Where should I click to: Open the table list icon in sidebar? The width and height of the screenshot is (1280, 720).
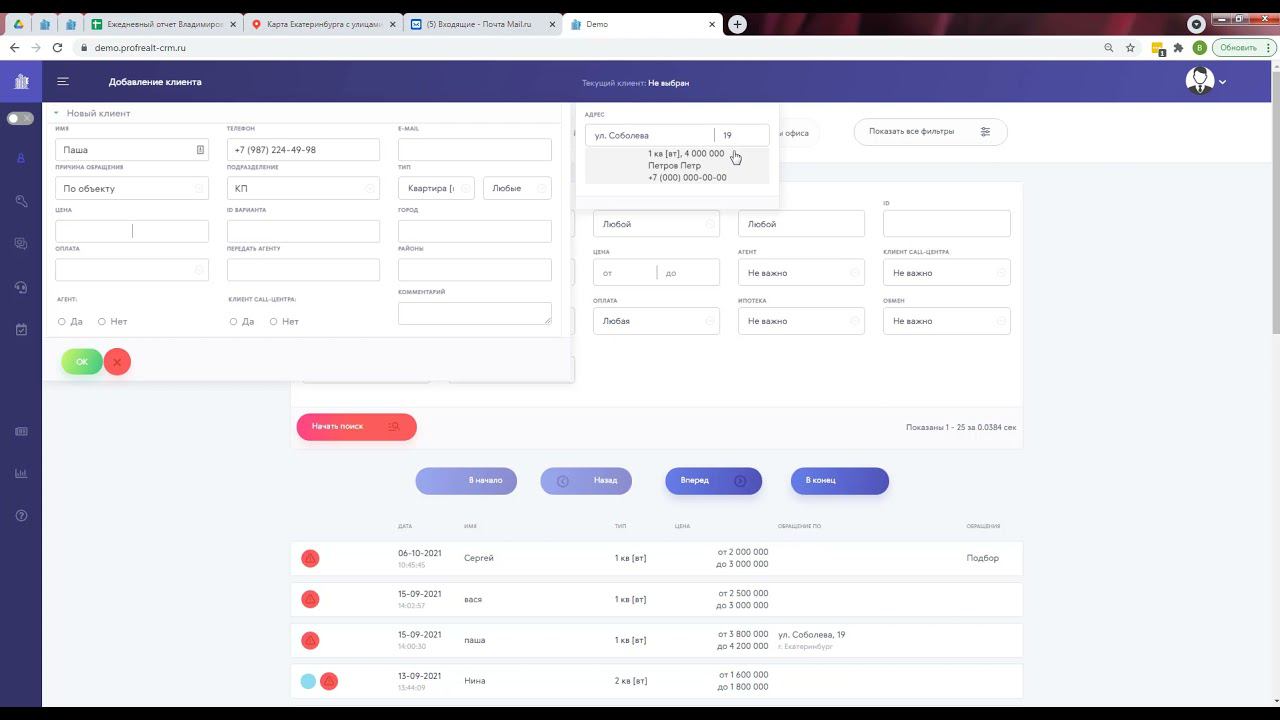[21, 431]
